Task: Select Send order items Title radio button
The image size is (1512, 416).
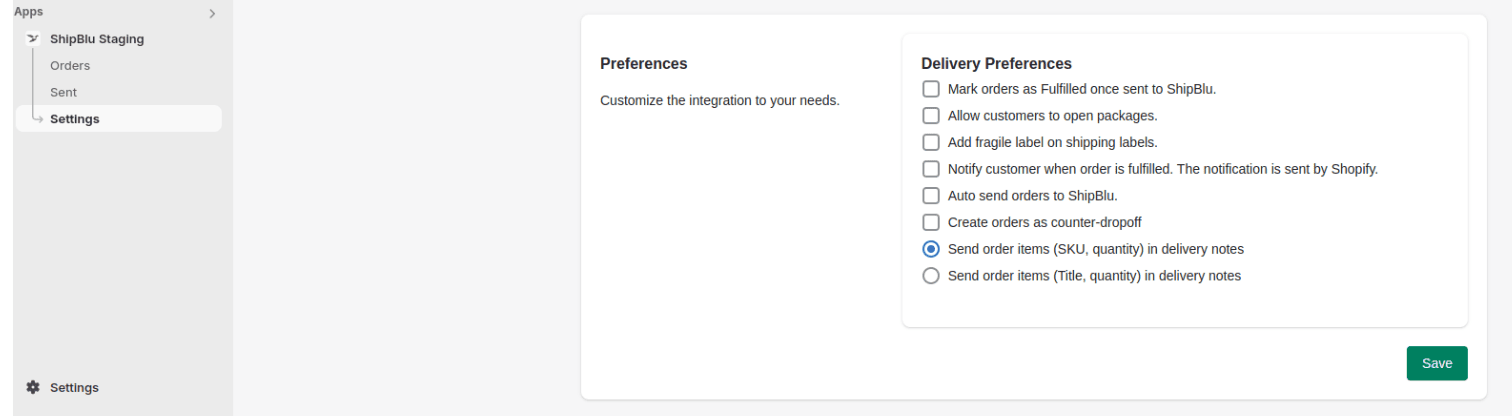Action: coord(931,275)
